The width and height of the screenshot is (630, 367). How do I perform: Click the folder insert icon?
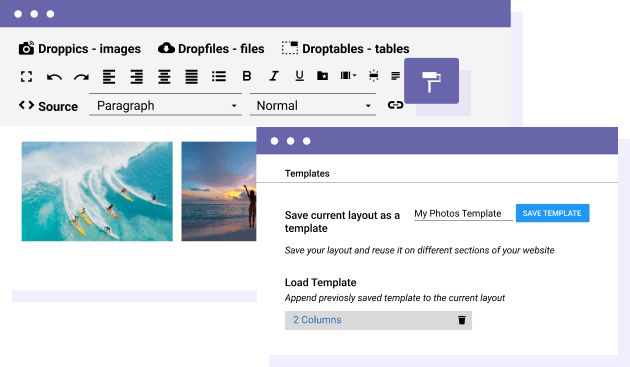coord(323,76)
